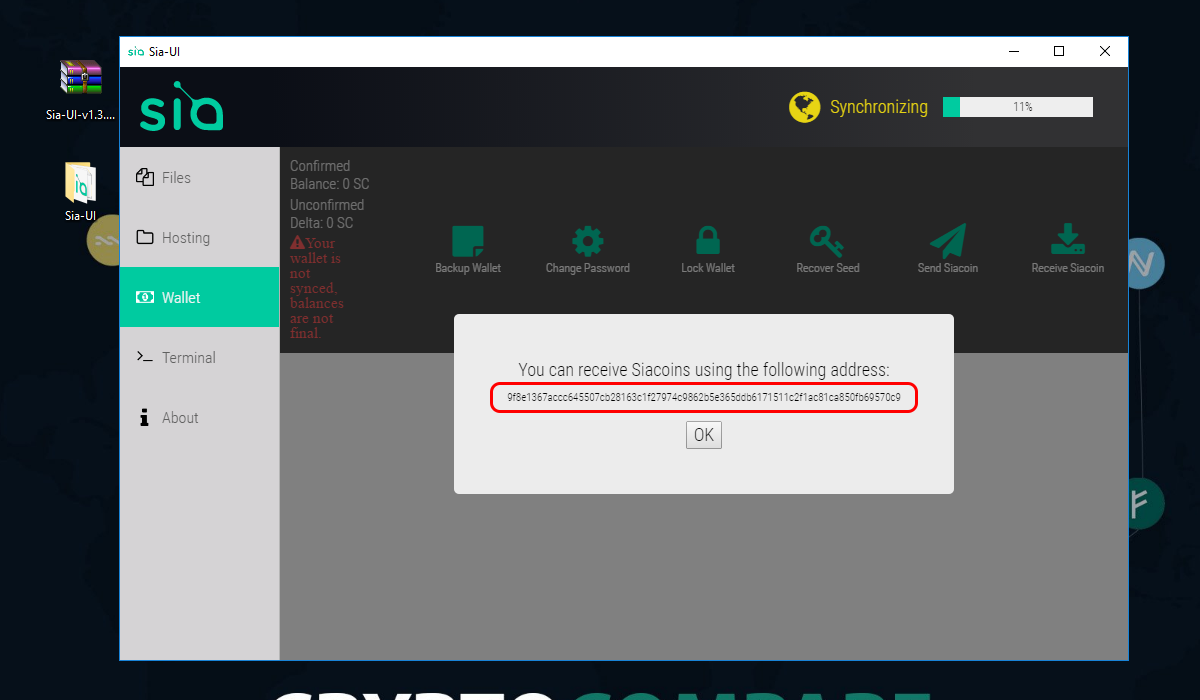Click the globe synchronizing icon
This screenshot has width=1200, height=700.
pyautogui.click(x=804, y=107)
